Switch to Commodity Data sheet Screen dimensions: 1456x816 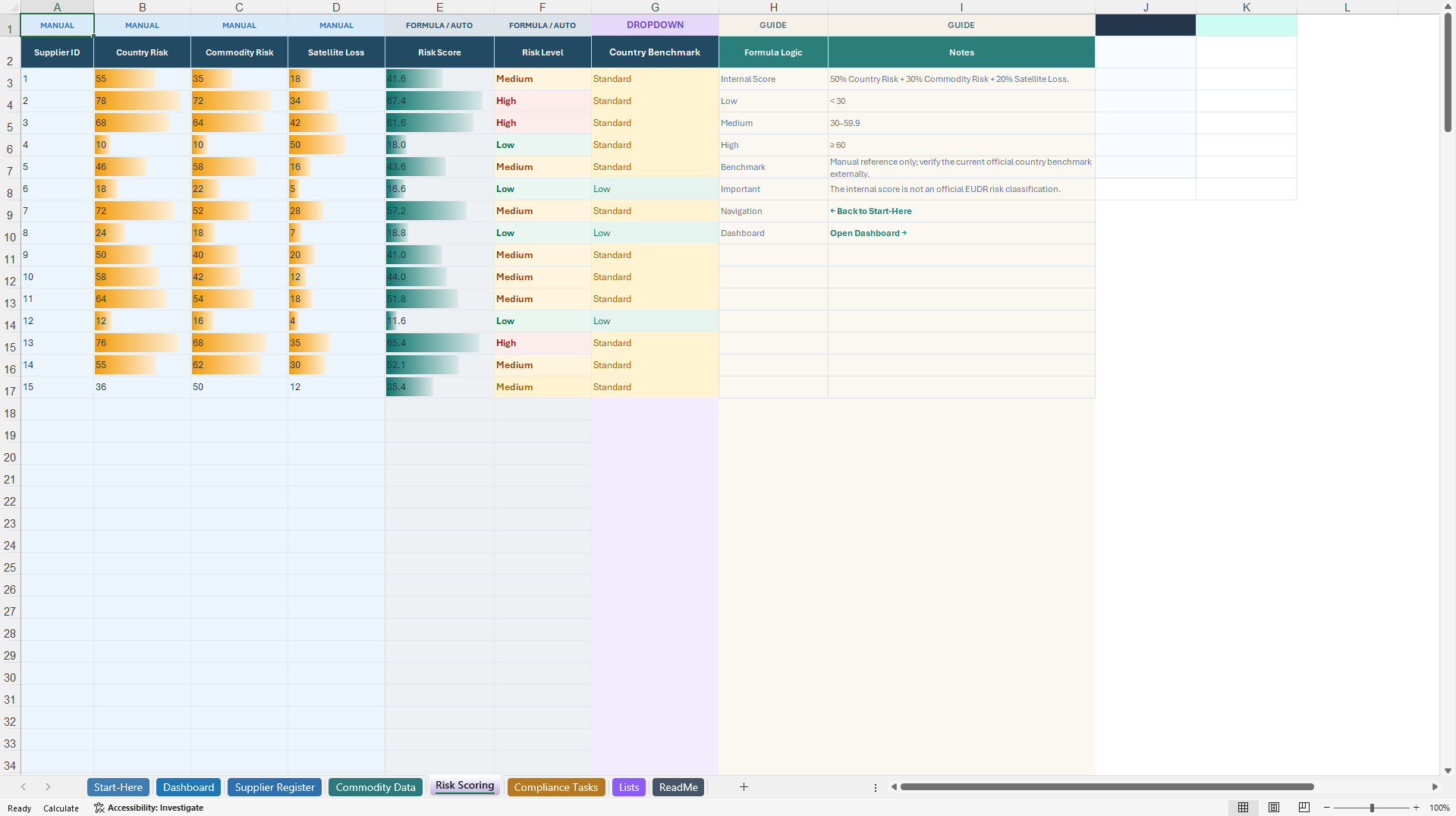pos(376,787)
